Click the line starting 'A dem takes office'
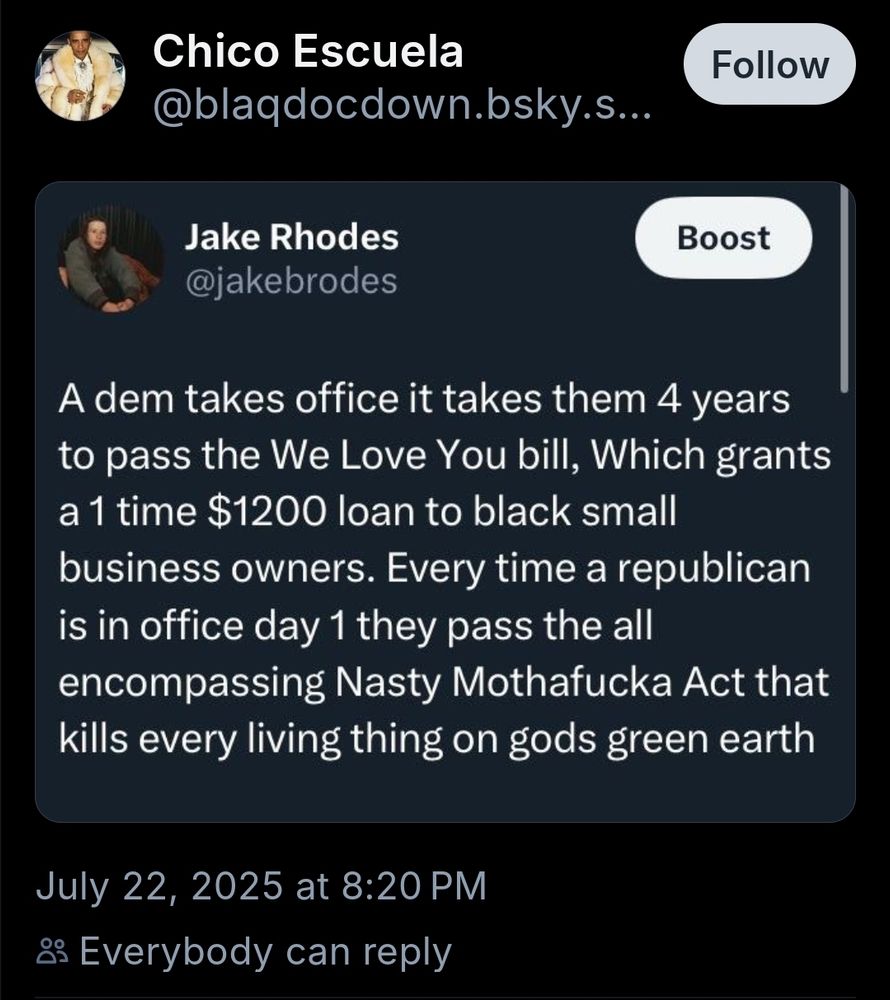890x1000 pixels. click(425, 399)
